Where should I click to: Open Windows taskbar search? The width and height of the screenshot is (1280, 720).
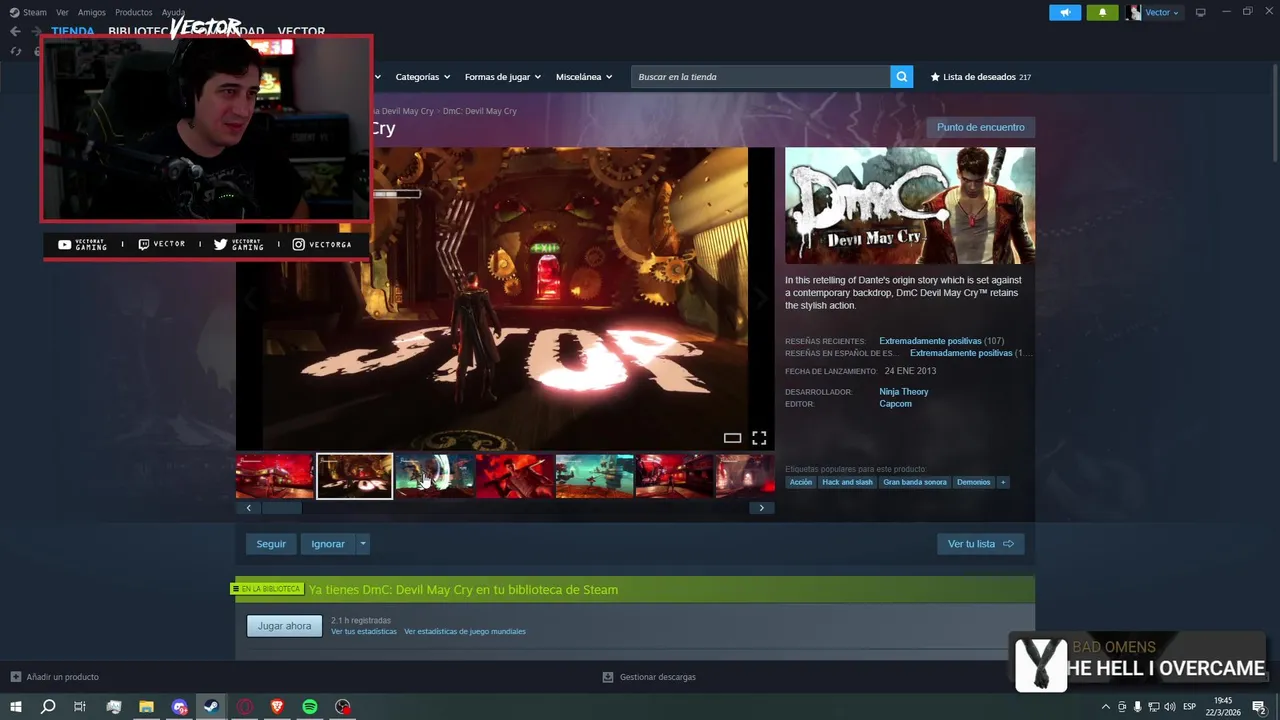(x=48, y=707)
